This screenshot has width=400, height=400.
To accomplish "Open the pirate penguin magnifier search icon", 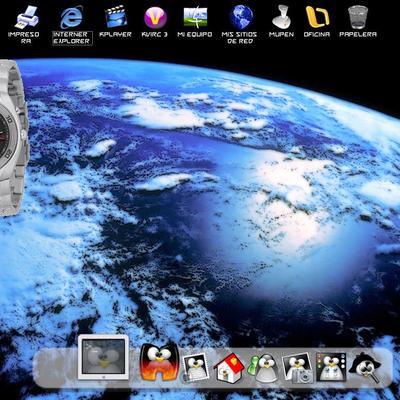I will [365, 367].
